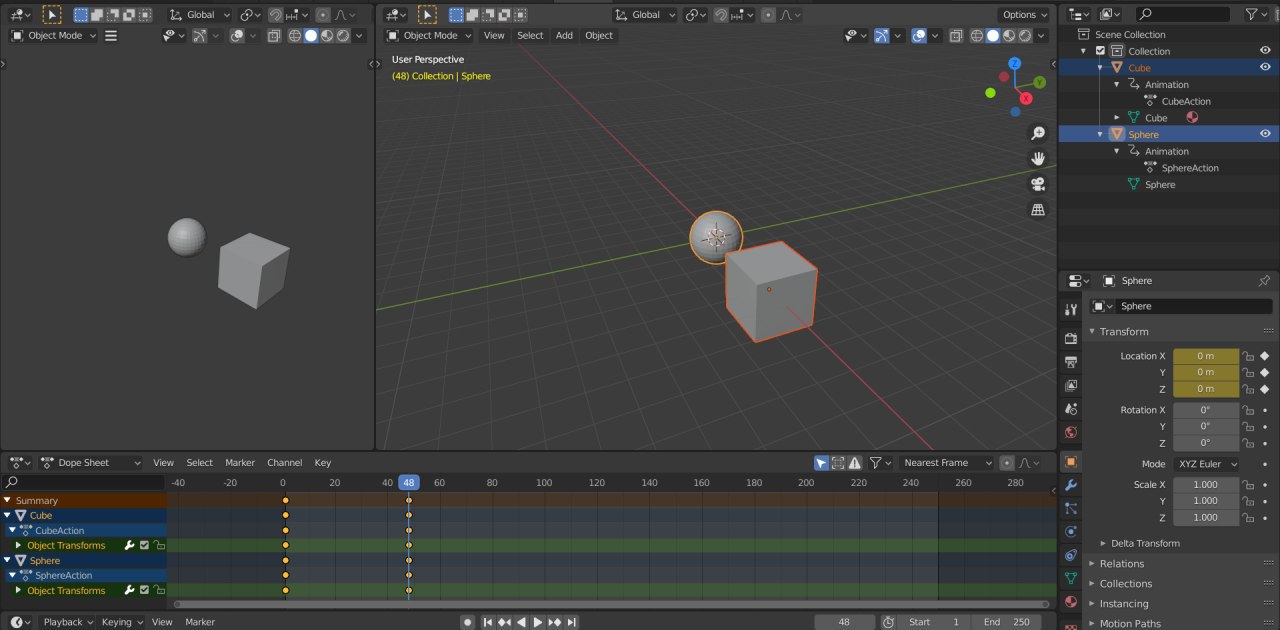Image resolution: width=1280 pixels, height=630 pixels.
Task: Open the Tool properties tab
Action: click(x=1071, y=310)
